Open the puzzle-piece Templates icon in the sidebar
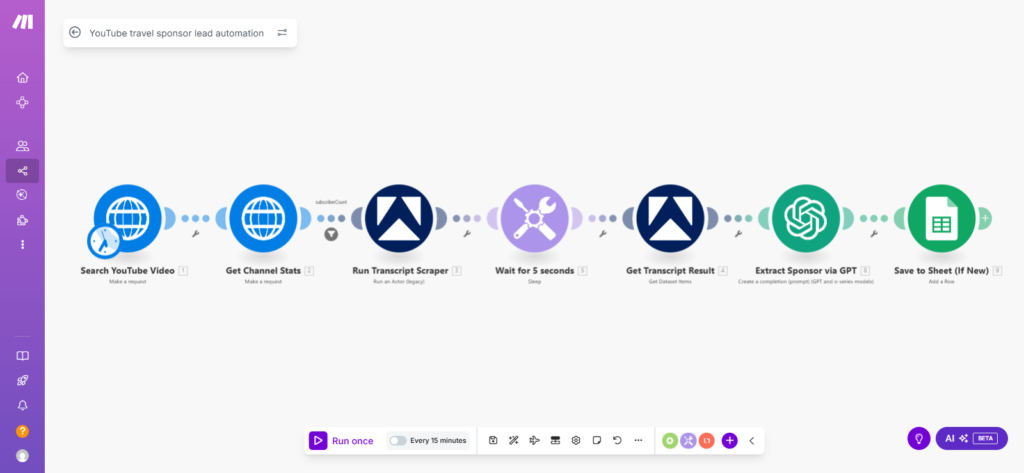 pos(22,220)
